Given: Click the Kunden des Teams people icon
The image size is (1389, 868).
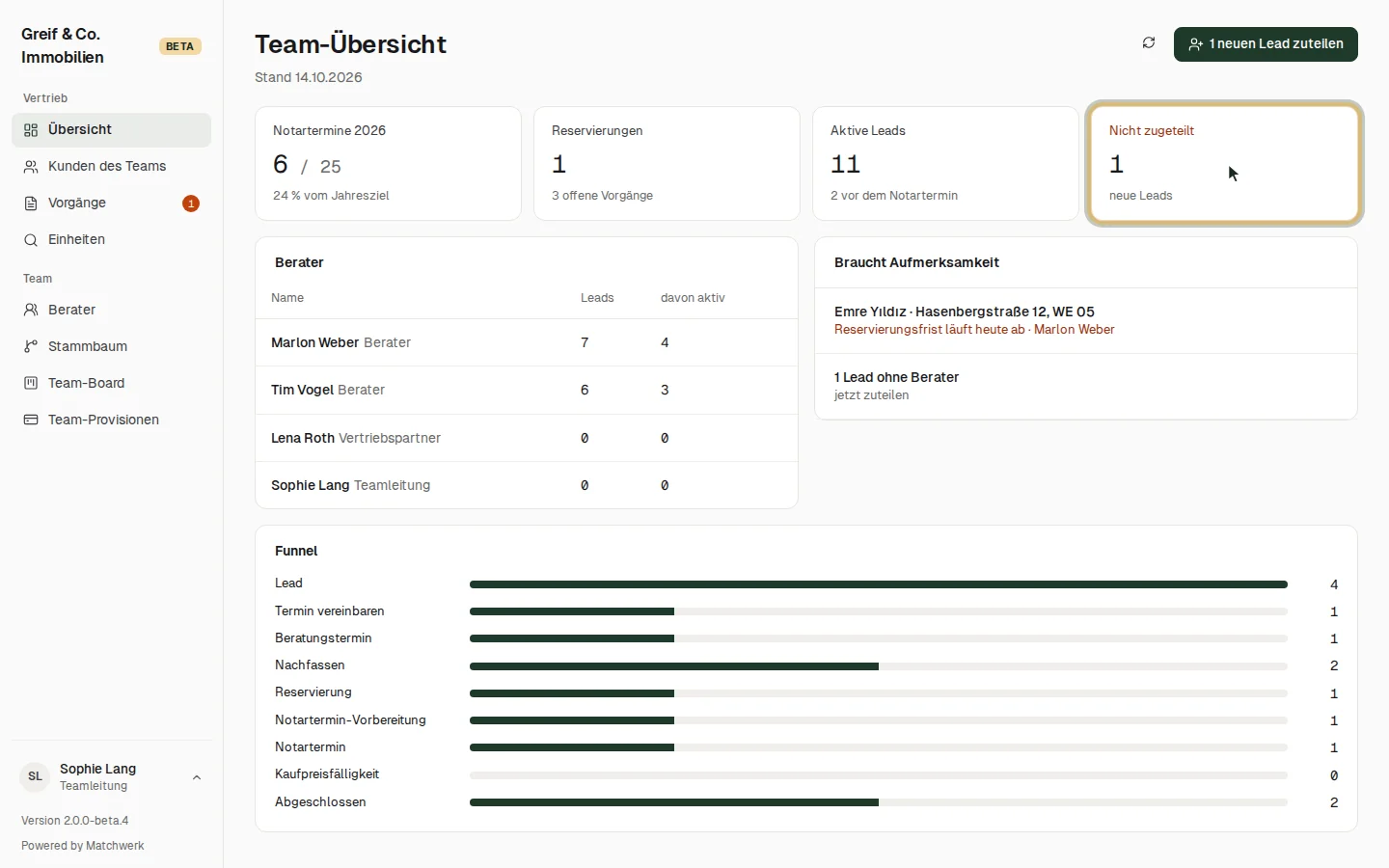Looking at the screenshot, I should pyautogui.click(x=31, y=167).
